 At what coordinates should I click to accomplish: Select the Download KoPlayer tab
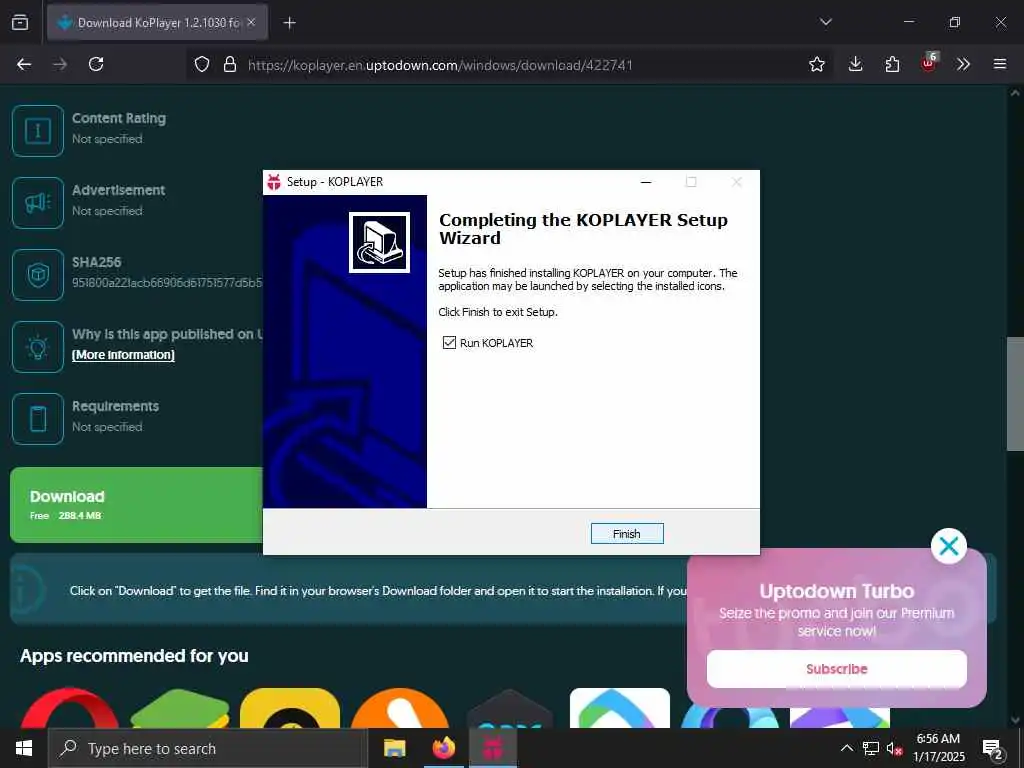click(x=157, y=22)
